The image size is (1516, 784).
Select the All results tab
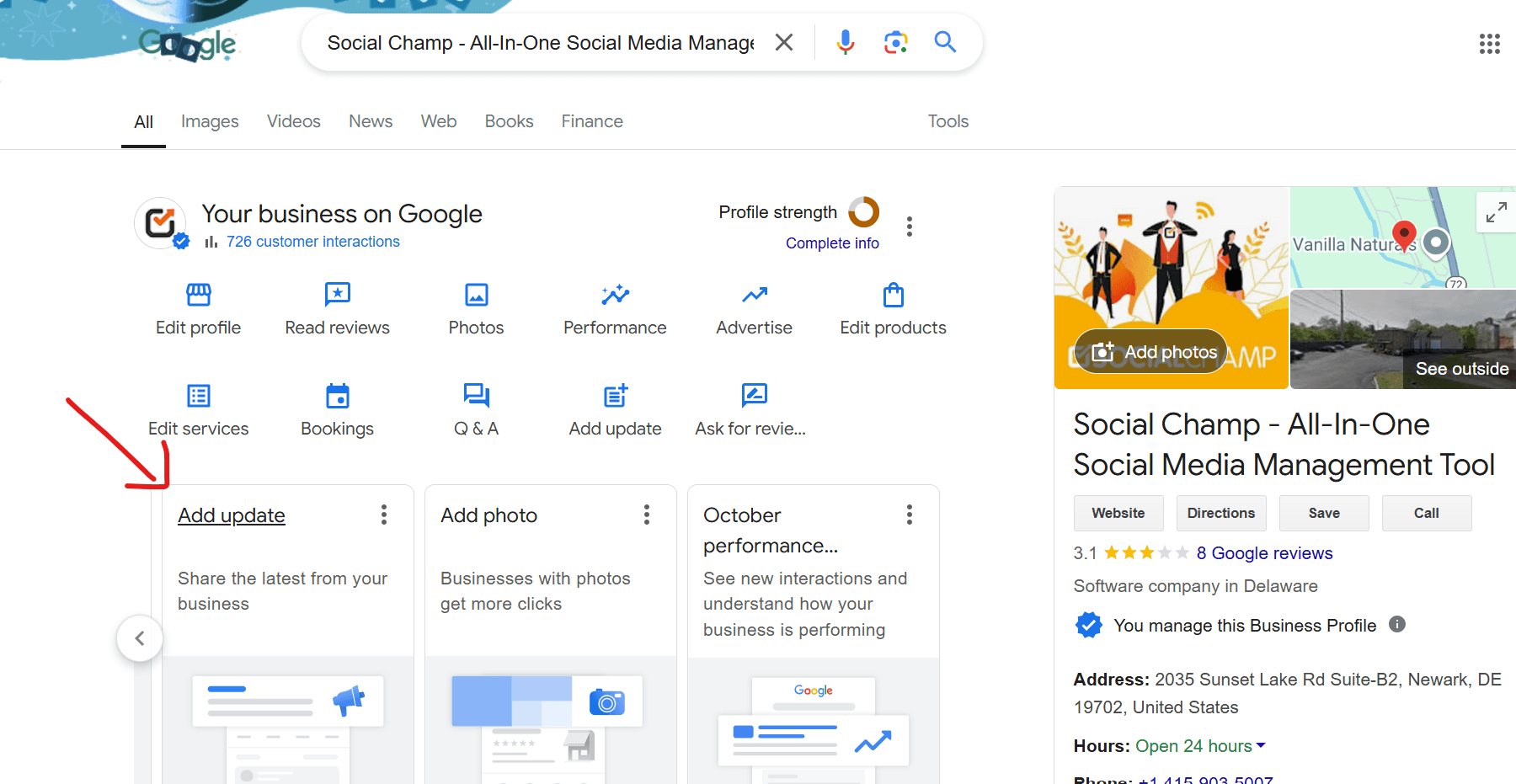coord(144,122)
